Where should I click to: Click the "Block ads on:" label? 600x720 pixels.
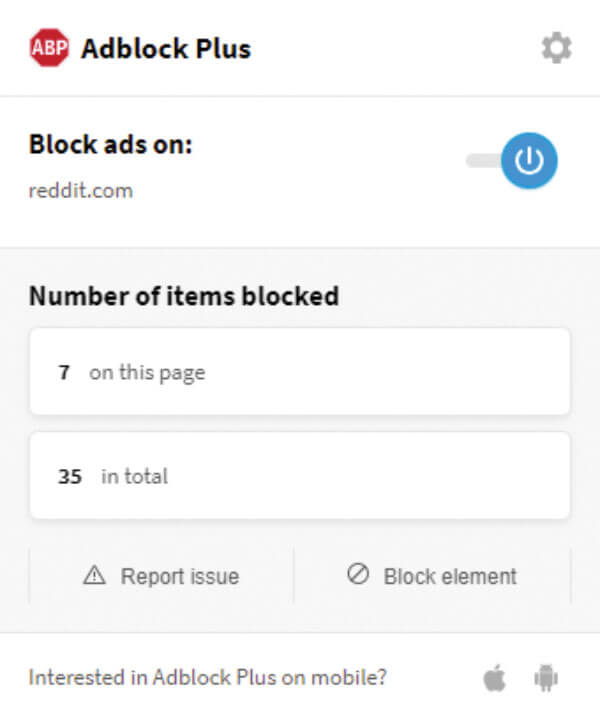click(110, 145)
